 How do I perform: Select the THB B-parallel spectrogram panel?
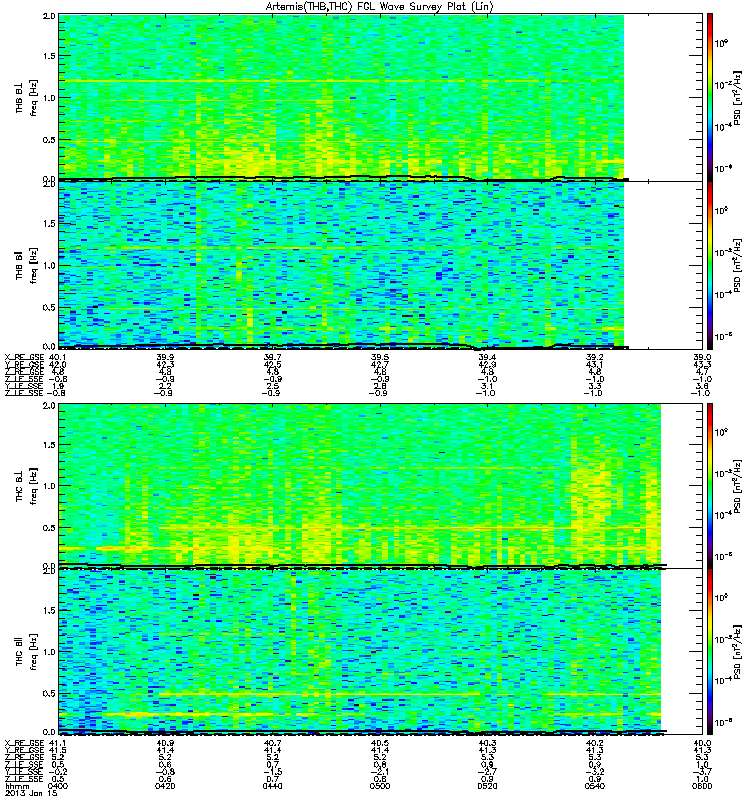pos(380,265)
